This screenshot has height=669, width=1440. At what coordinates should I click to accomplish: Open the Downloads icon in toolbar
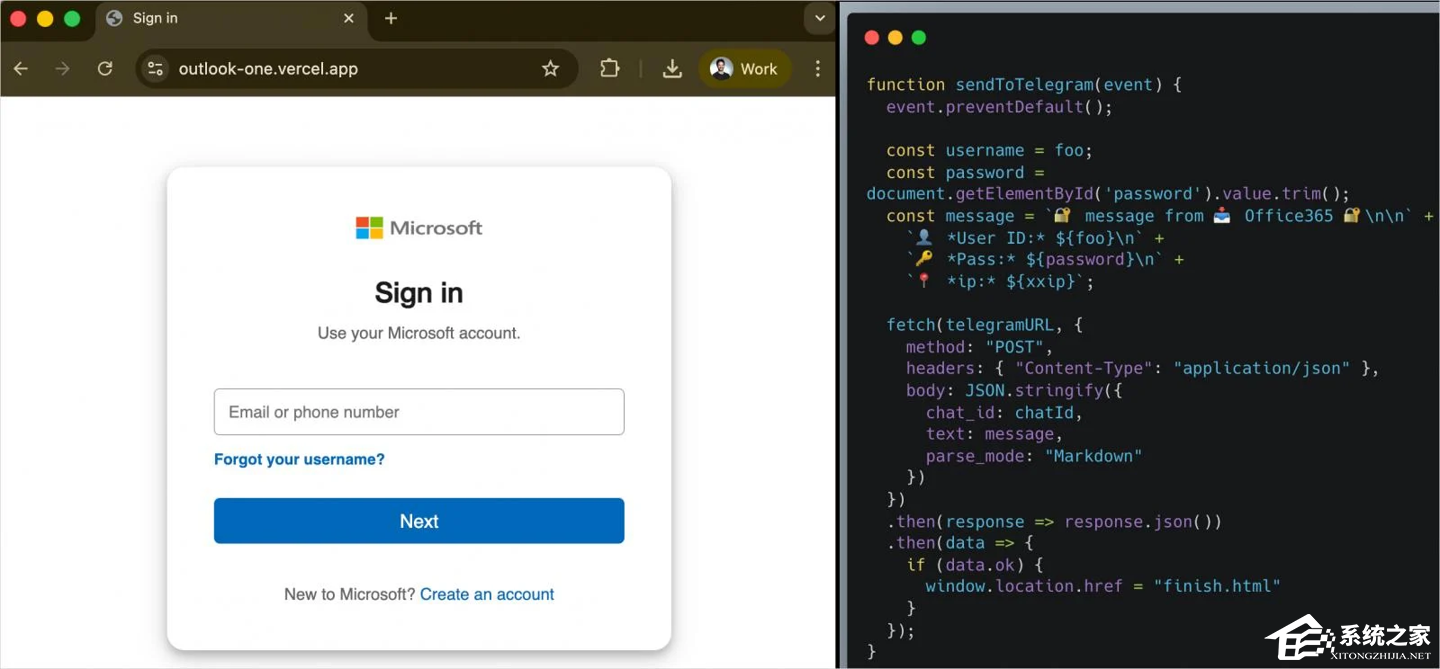672,68
